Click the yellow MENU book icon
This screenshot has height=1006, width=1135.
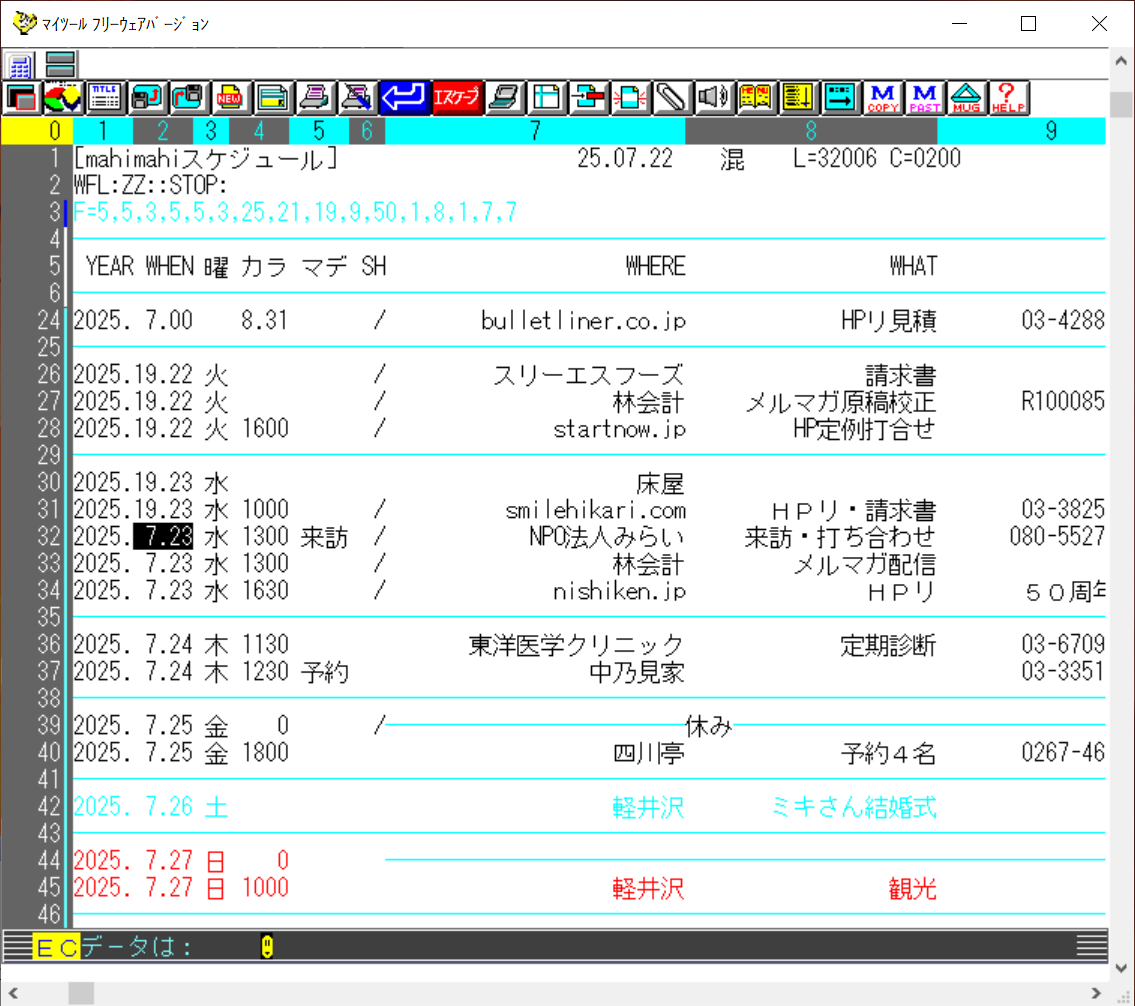point(755,97)
